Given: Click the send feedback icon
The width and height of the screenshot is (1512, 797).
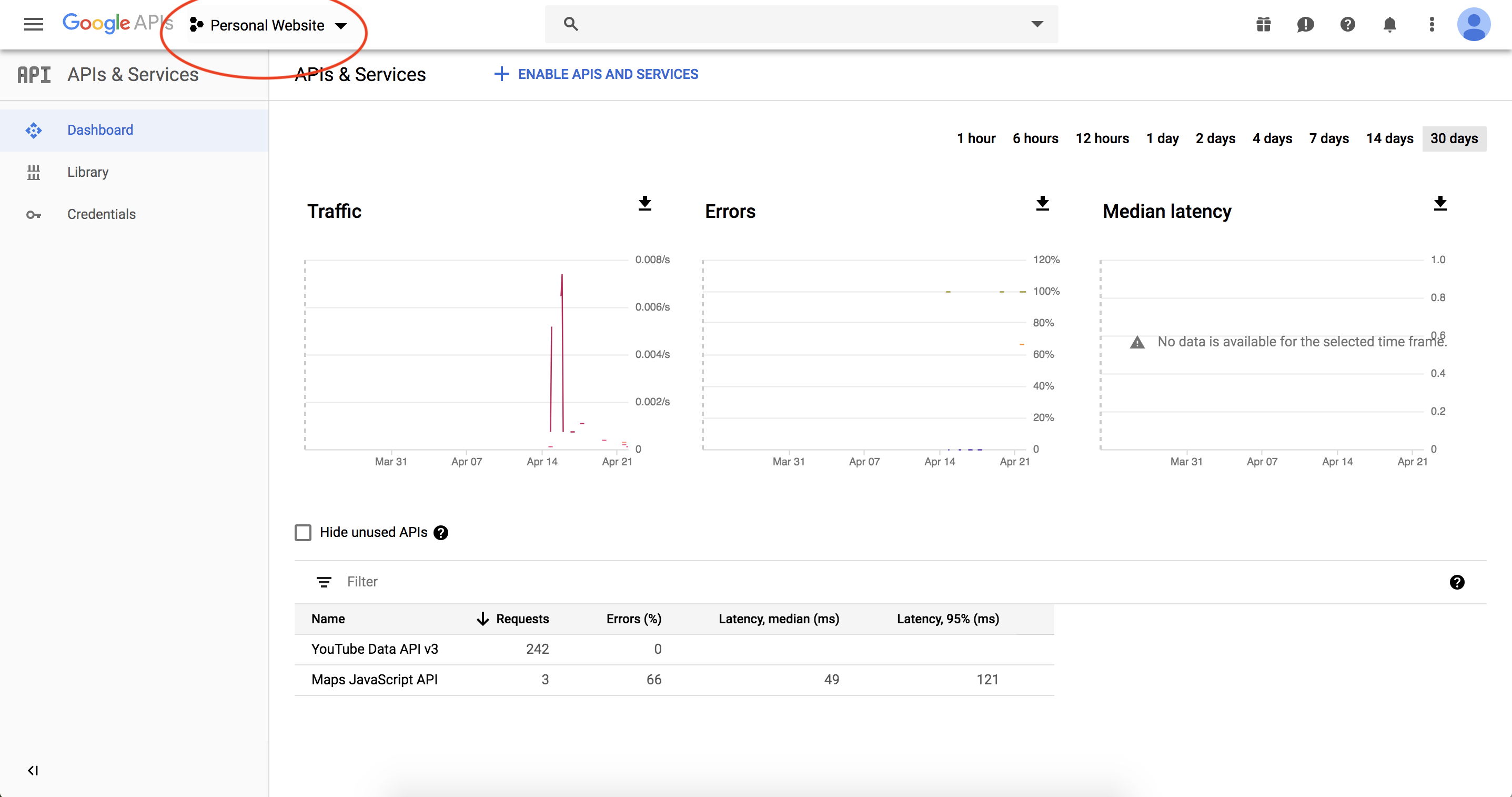Looking at the screenshot, I should pyautogui.click(x=1305, y=25).
